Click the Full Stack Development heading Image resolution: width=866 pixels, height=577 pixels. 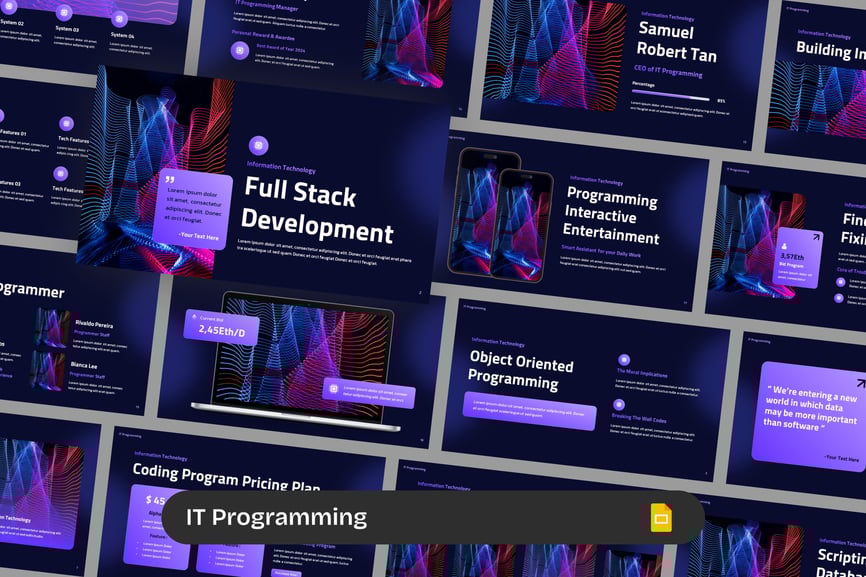(317, 208)
